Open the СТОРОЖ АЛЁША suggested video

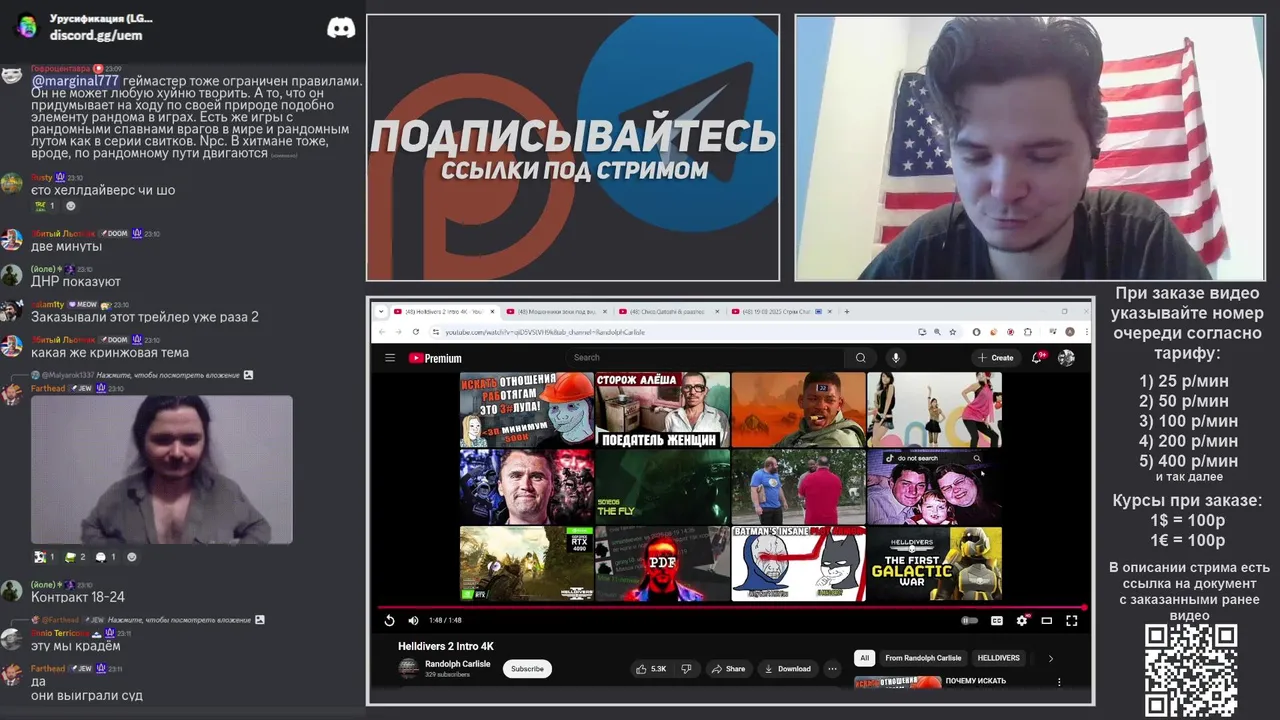pos(662,409)
